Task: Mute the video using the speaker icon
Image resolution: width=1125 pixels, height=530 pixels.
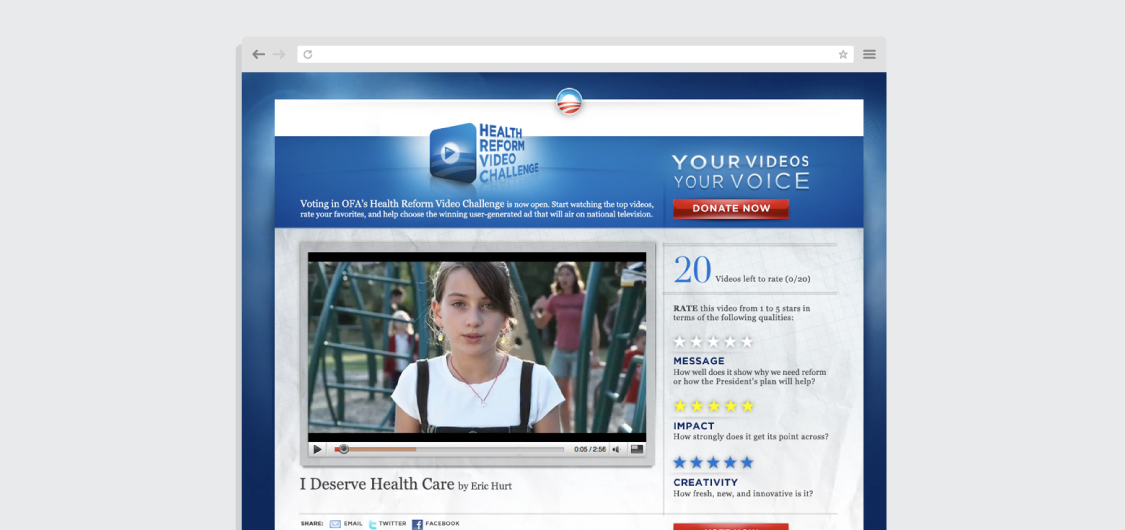Action: tap(616, 449)
